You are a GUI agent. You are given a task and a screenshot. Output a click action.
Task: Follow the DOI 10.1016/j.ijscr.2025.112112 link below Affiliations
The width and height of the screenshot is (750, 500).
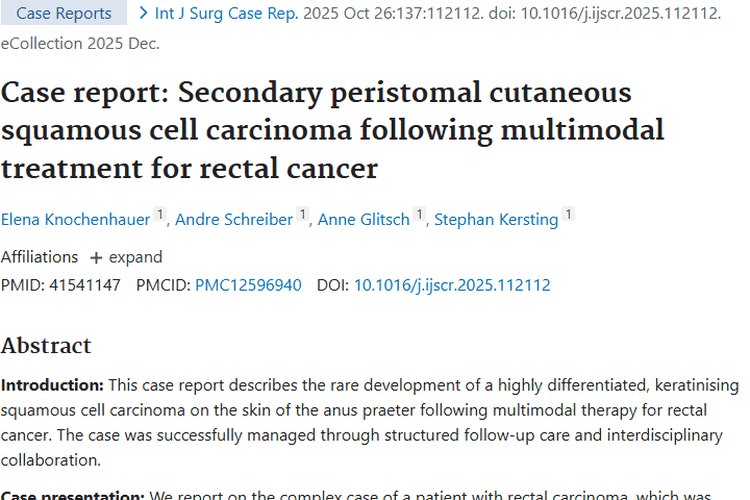tap(452, 285)
